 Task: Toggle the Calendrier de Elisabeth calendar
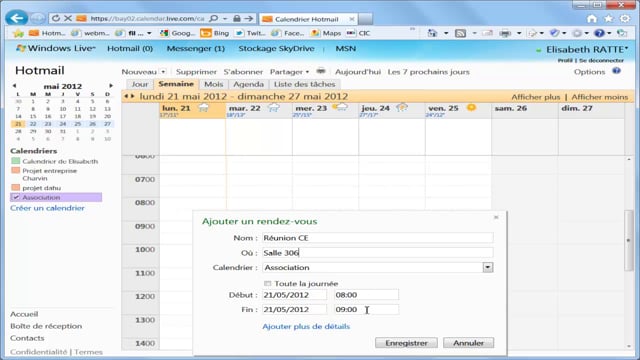16,161
